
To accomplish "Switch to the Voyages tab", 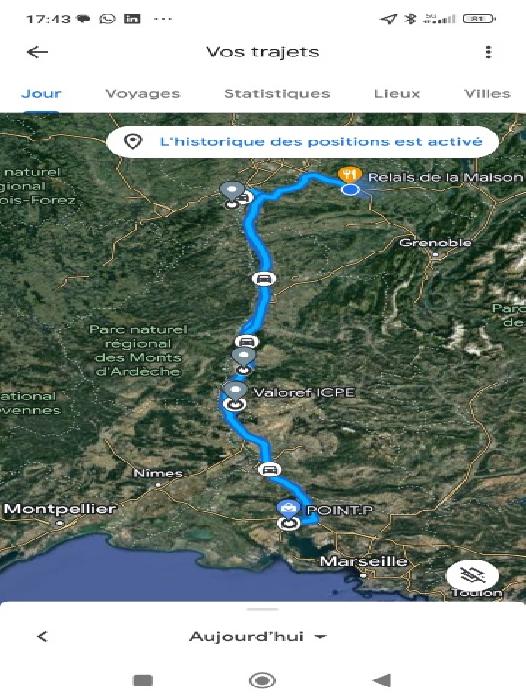I will pyautogui.click(x=143, y=94).
